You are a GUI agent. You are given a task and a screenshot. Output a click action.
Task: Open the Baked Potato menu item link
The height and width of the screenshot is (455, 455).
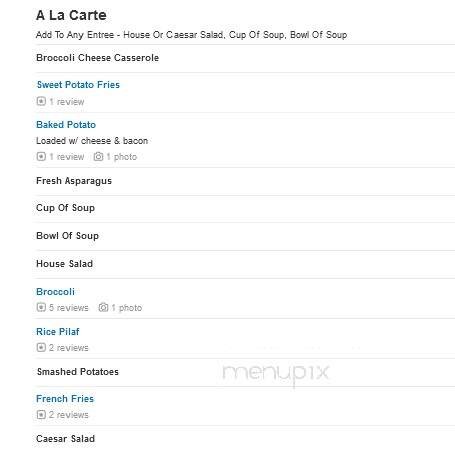(x=66, y=125)
